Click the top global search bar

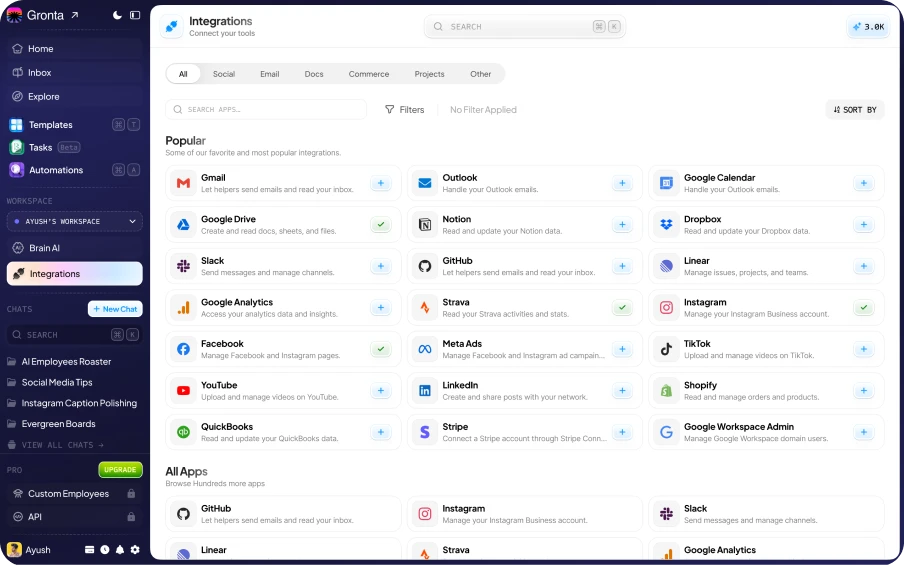(525, 27)
